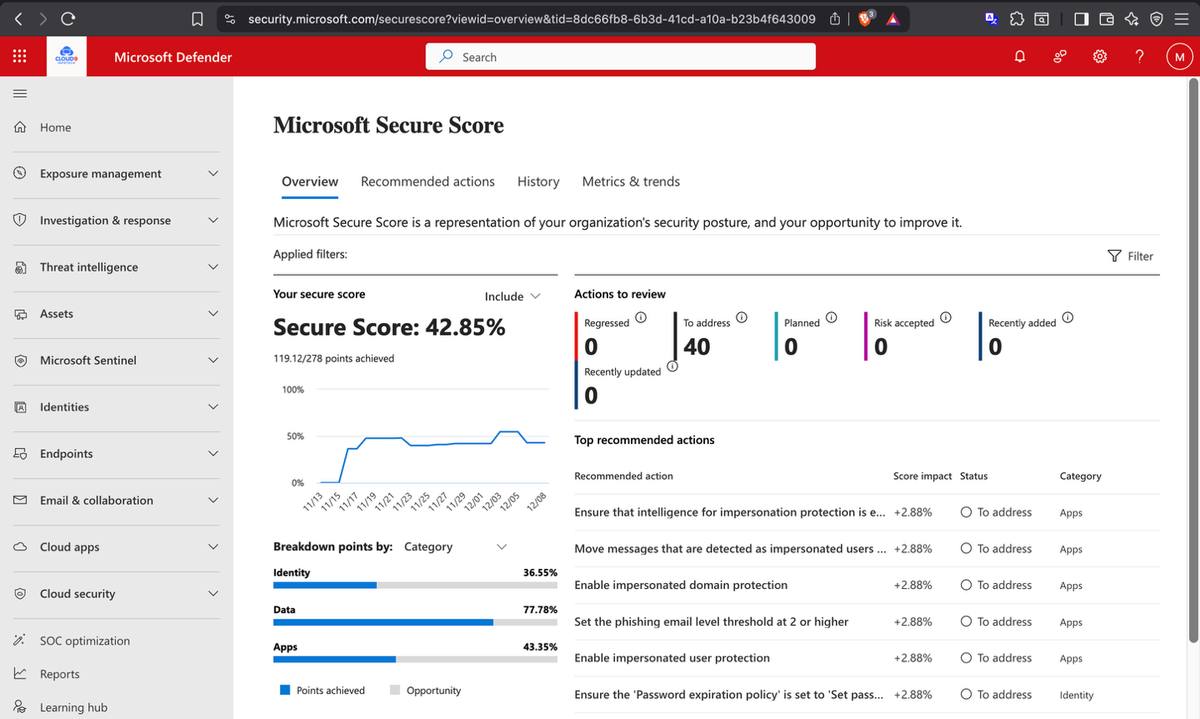Click the Search input box
This screenshot has width=1200, height=719.
click(621, 57)
